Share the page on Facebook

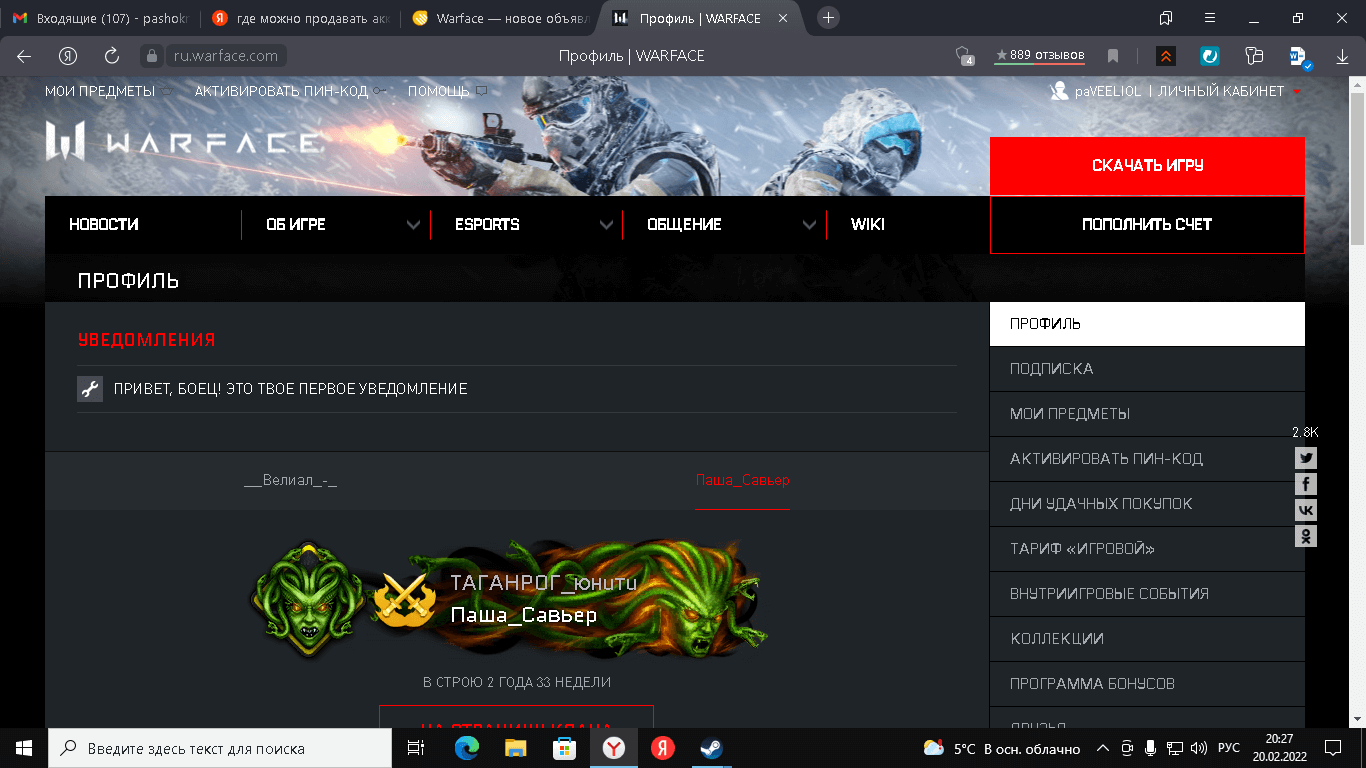coord(1306,484)
